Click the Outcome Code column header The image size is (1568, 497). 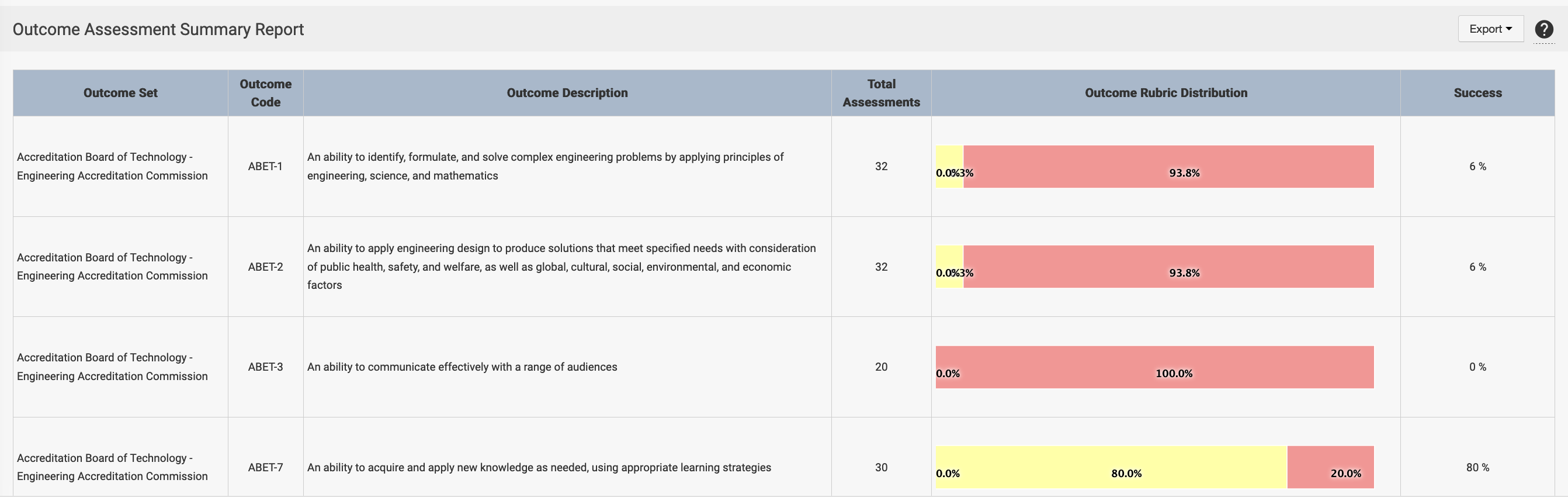[x=265, y=93]
